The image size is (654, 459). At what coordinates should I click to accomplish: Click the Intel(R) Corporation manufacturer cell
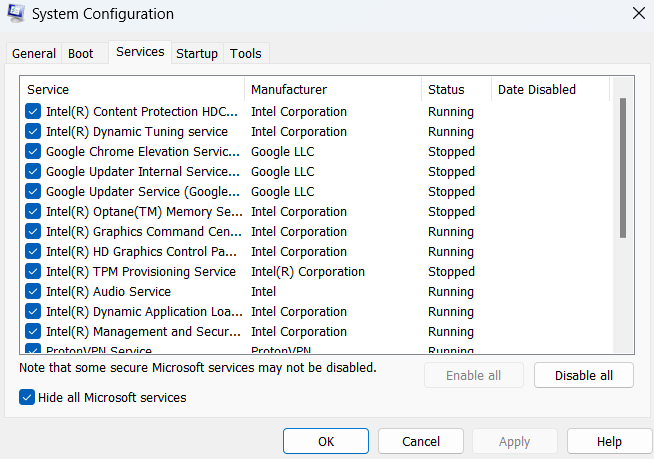(x=308, y=272)
